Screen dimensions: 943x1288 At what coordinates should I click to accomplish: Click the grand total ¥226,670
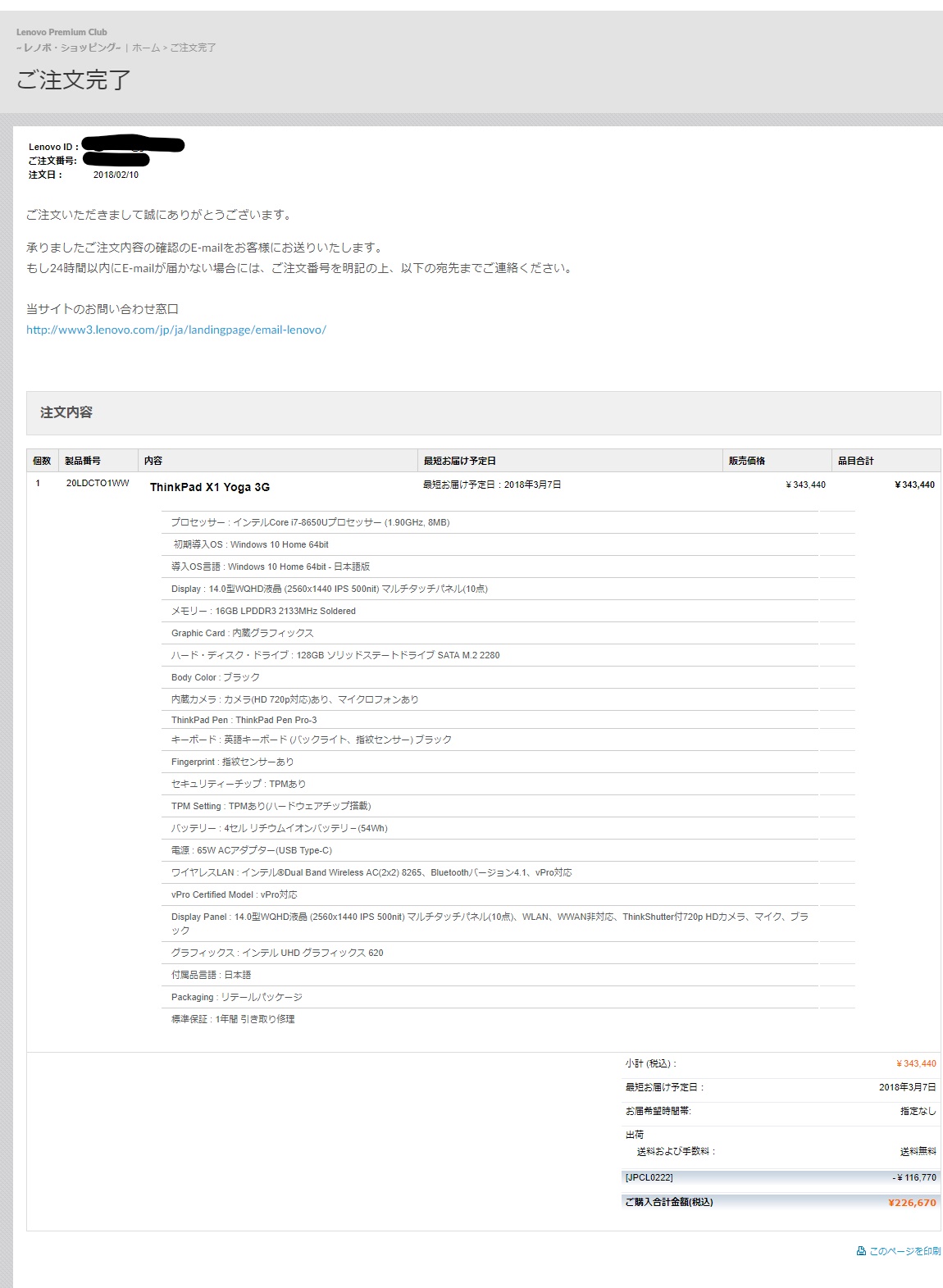(912, 1203)
